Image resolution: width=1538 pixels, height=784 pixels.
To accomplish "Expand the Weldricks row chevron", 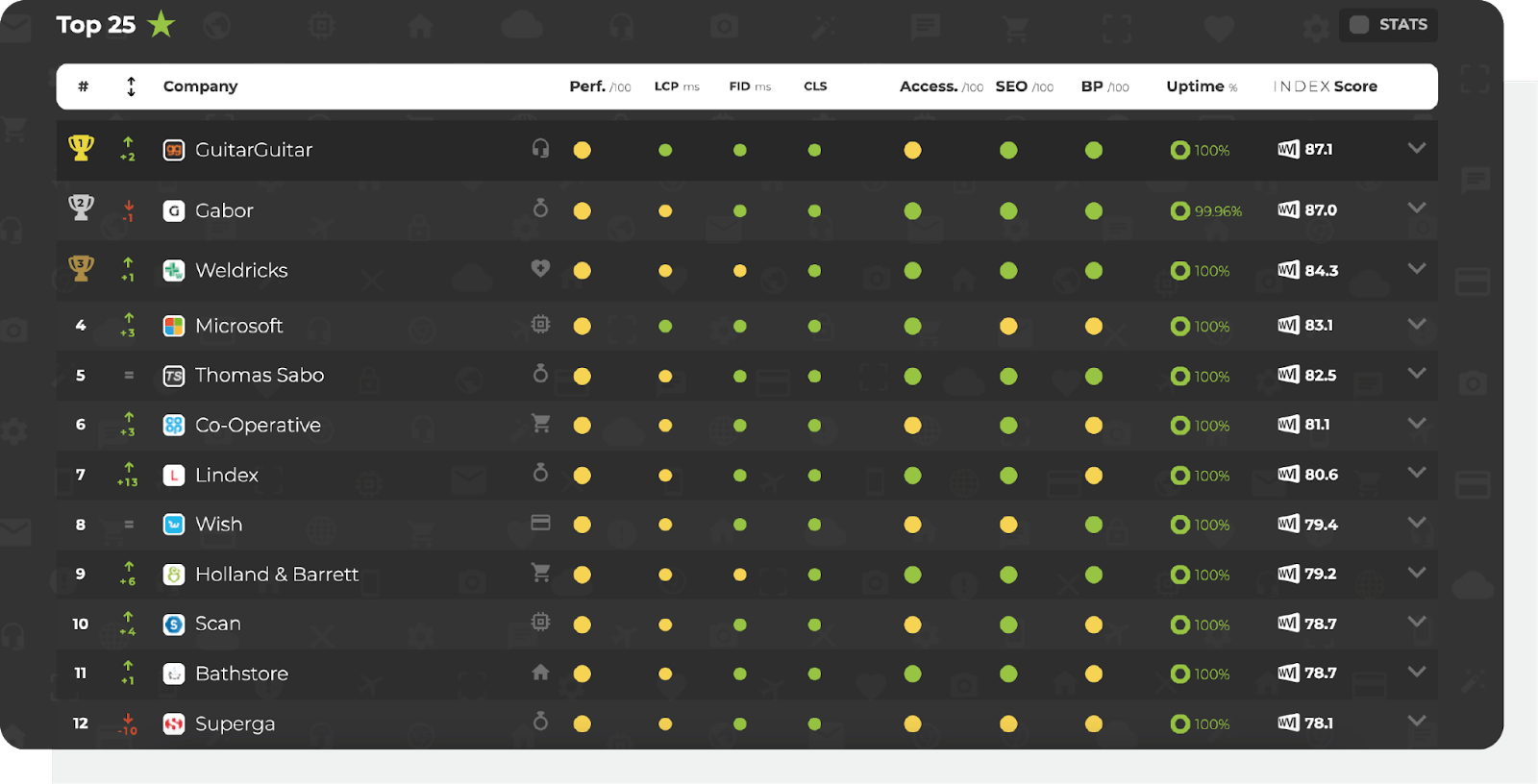I will tap(1417, 269).
